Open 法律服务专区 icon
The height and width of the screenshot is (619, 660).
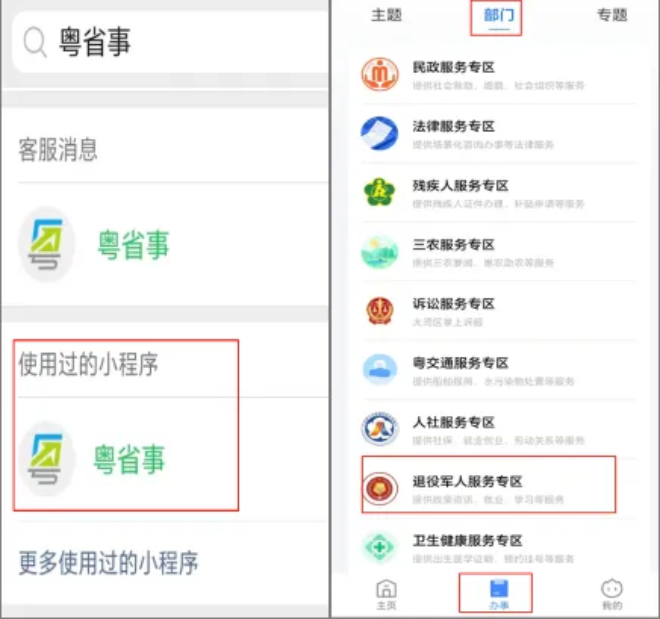click(x=380, y=133)
